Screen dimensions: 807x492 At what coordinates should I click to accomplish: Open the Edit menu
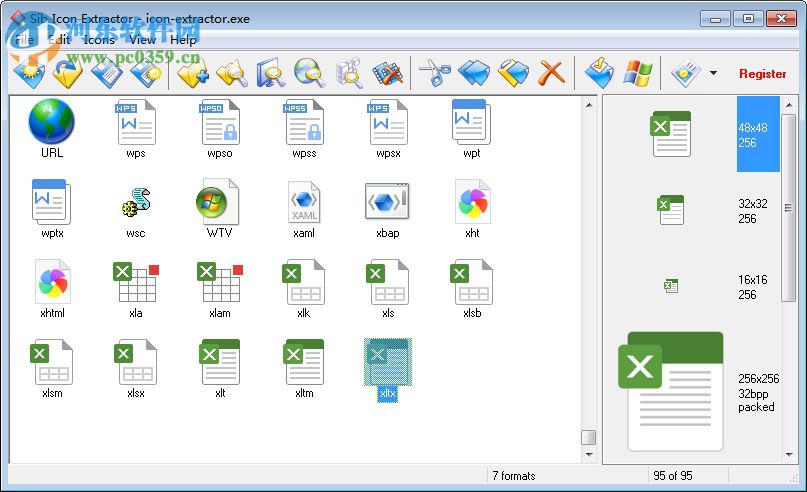pyautogui.click(x=59, y=40)
